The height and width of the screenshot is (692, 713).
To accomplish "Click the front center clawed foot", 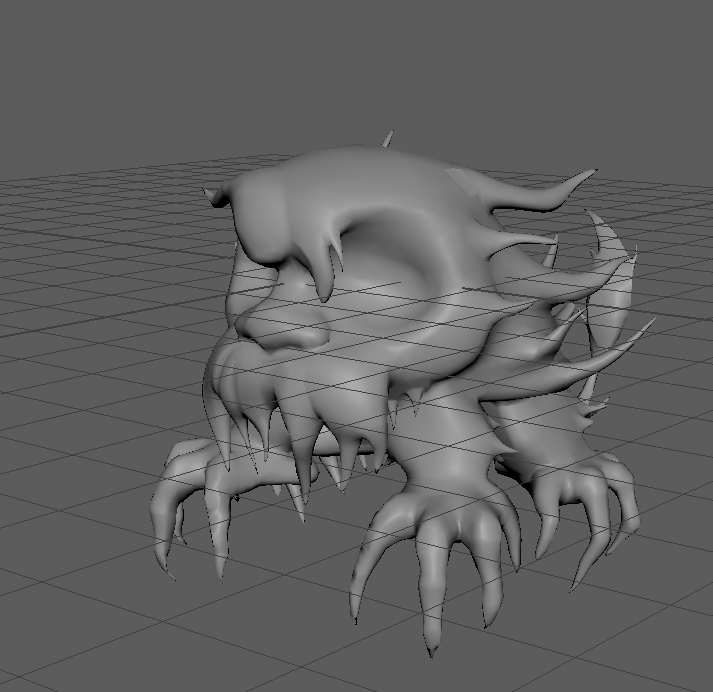I will tap(440, 540).
